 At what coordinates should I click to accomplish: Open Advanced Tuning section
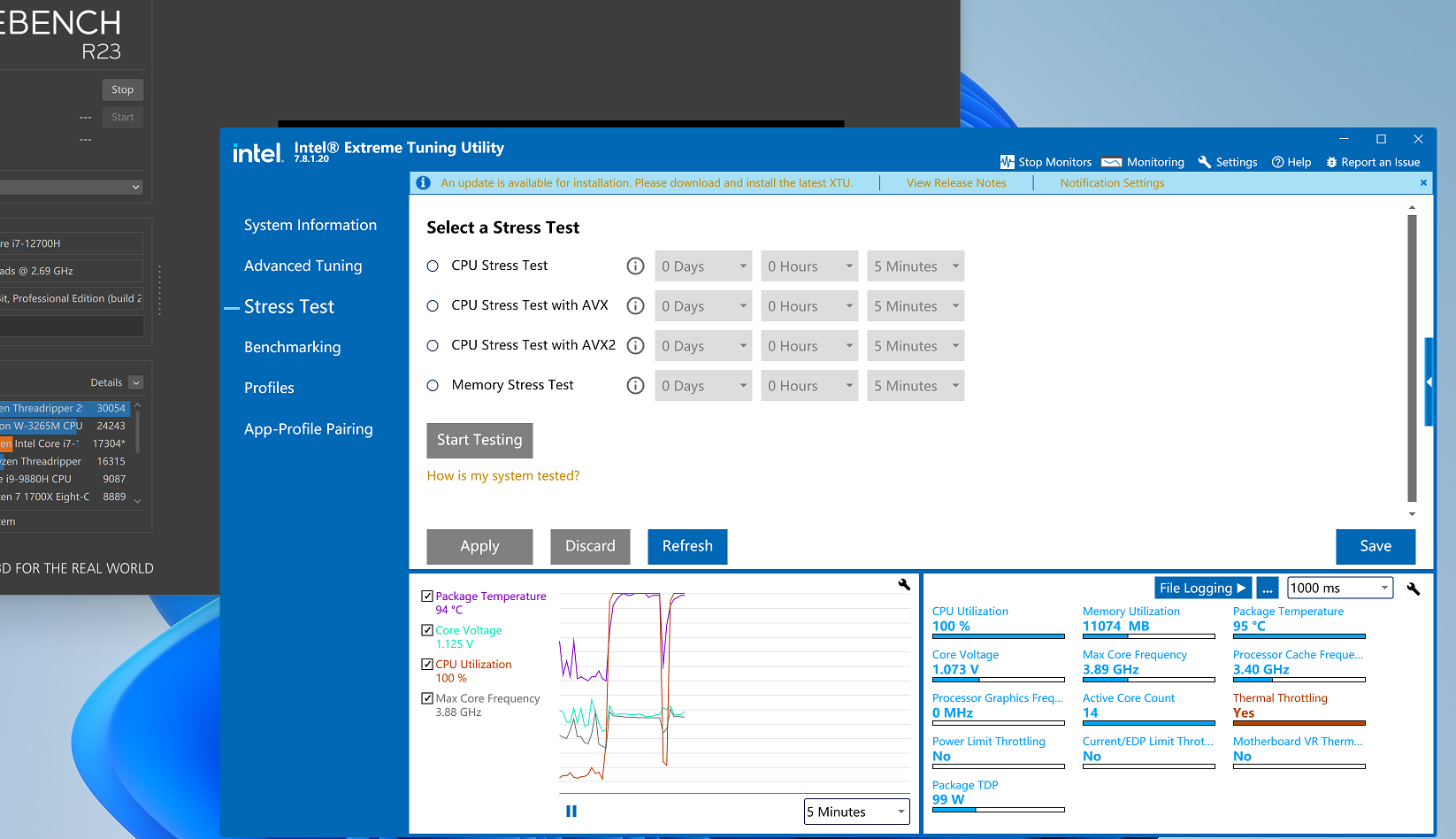[x=303, y=266]
